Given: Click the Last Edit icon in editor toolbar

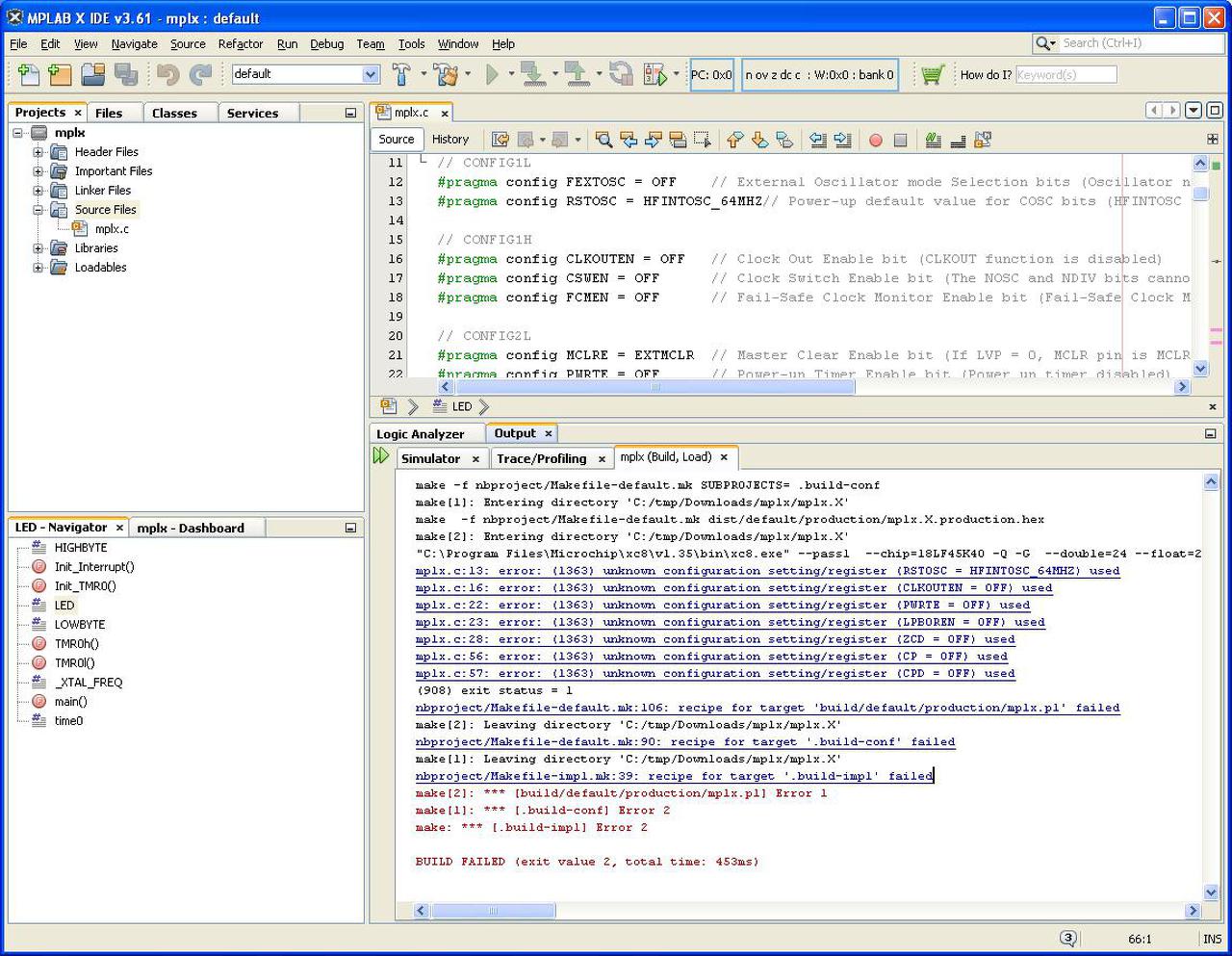Looking at the screenshot, I should 500,140.
